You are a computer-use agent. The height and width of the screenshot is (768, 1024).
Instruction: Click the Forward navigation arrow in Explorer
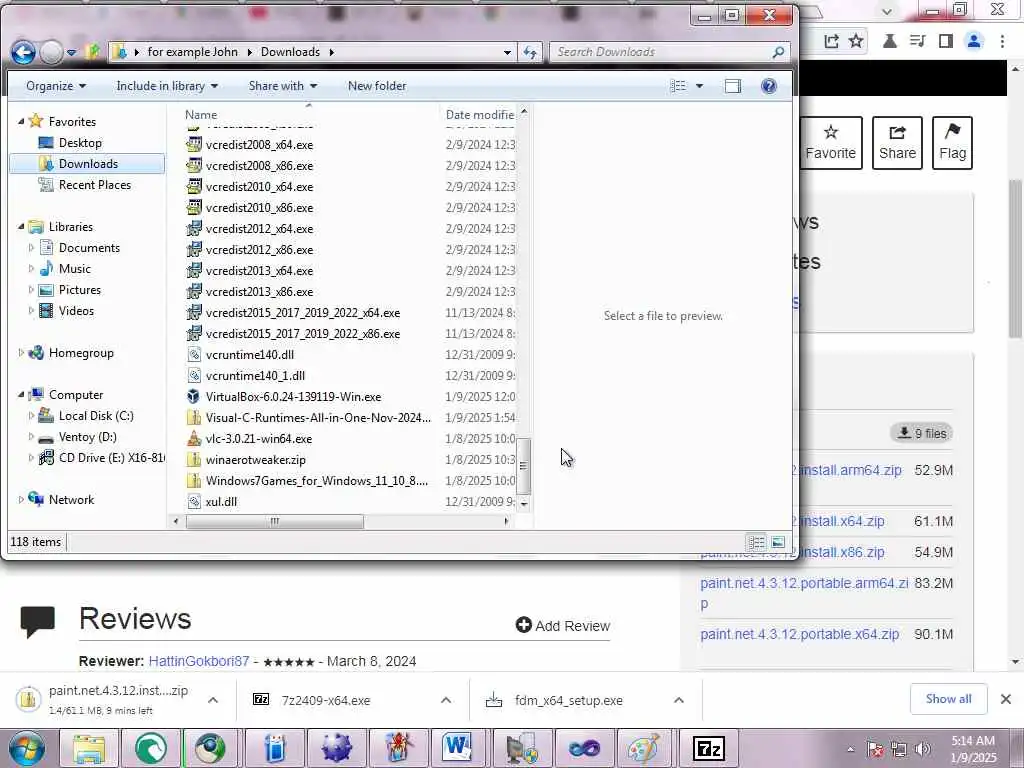click(52, 52)
